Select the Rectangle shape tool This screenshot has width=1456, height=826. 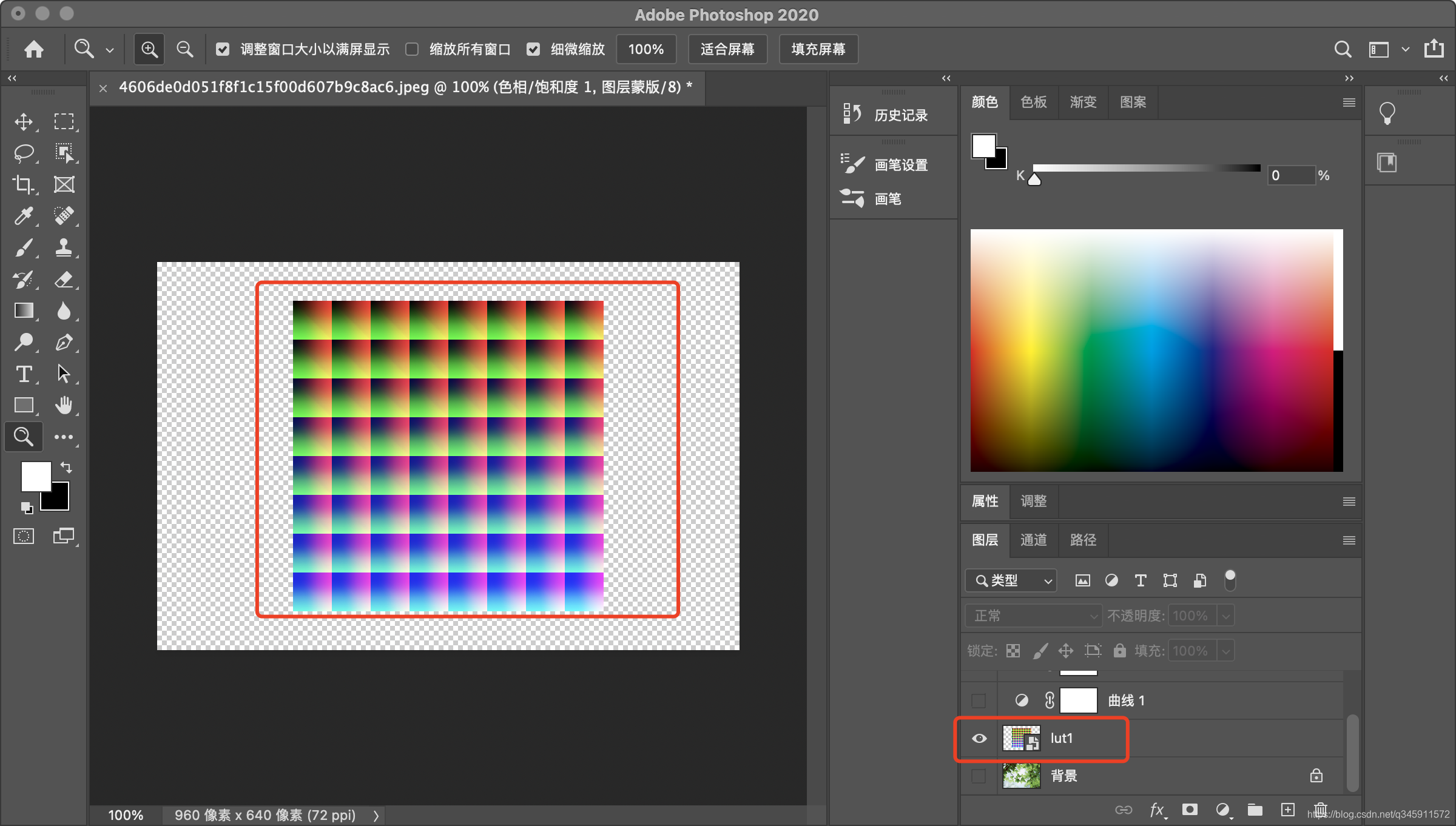24,405
